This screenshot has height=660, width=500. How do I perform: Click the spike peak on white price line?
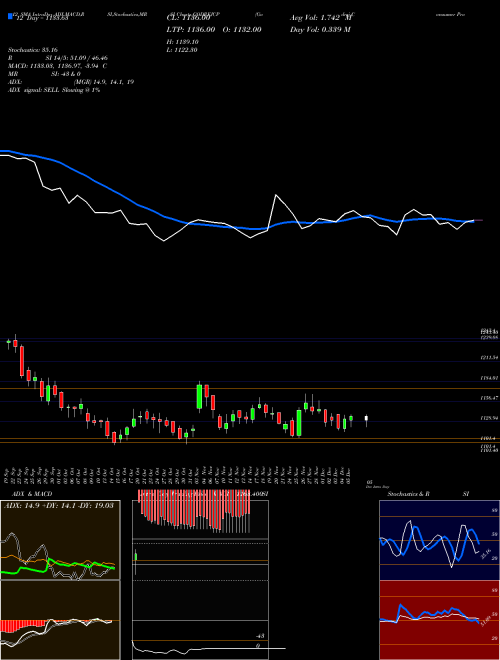coord(276,195)
